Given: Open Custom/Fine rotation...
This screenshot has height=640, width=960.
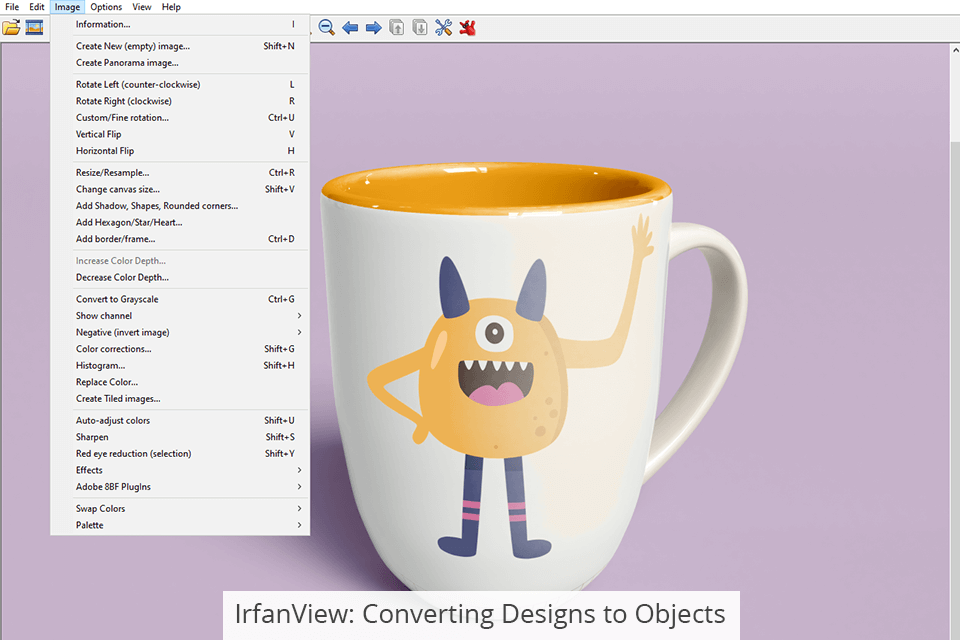Looking at the screenshot, I should click(x=180, y=118).
